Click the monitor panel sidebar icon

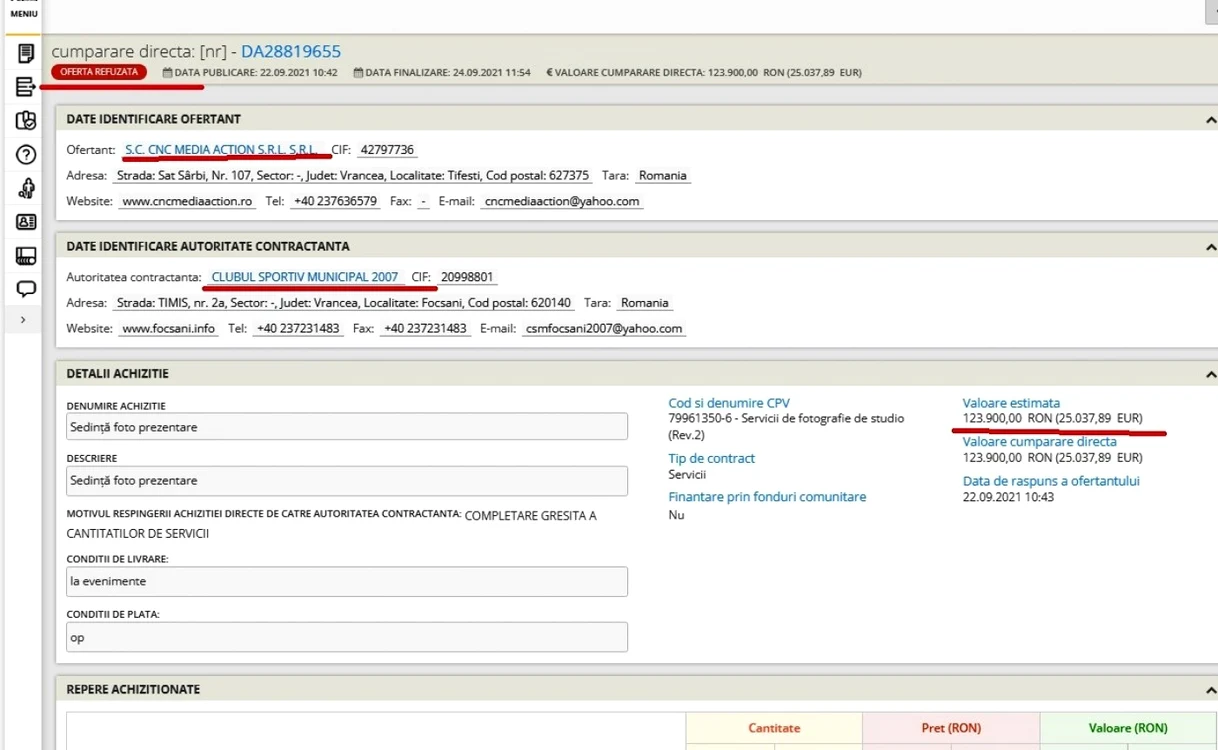(26, 256)
